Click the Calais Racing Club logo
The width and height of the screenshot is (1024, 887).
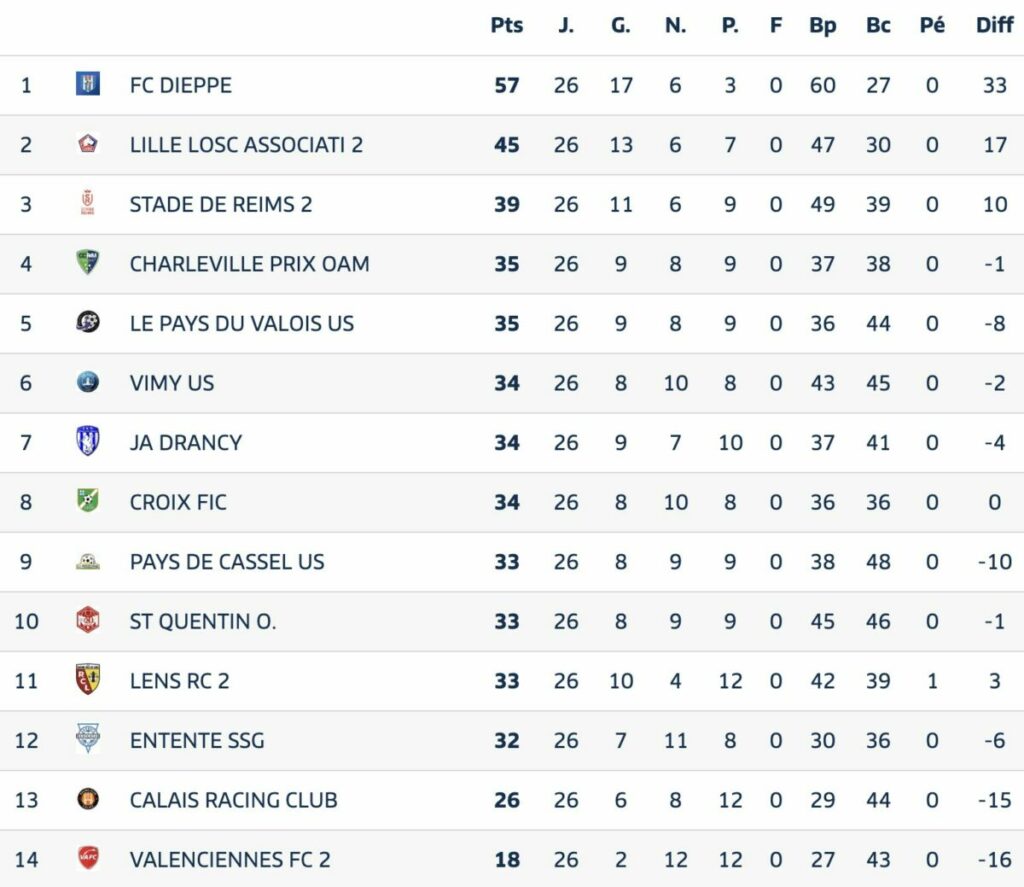(88, 799)
